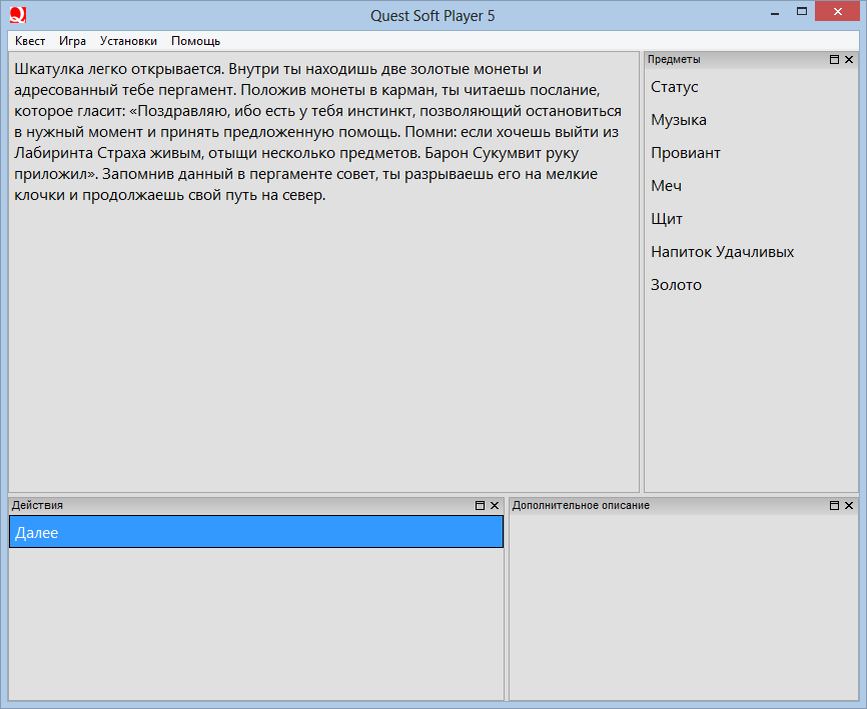Close the Дополнительное описание panel with its X icon
This screenshot has height=709, width=867.
point(849,505)
